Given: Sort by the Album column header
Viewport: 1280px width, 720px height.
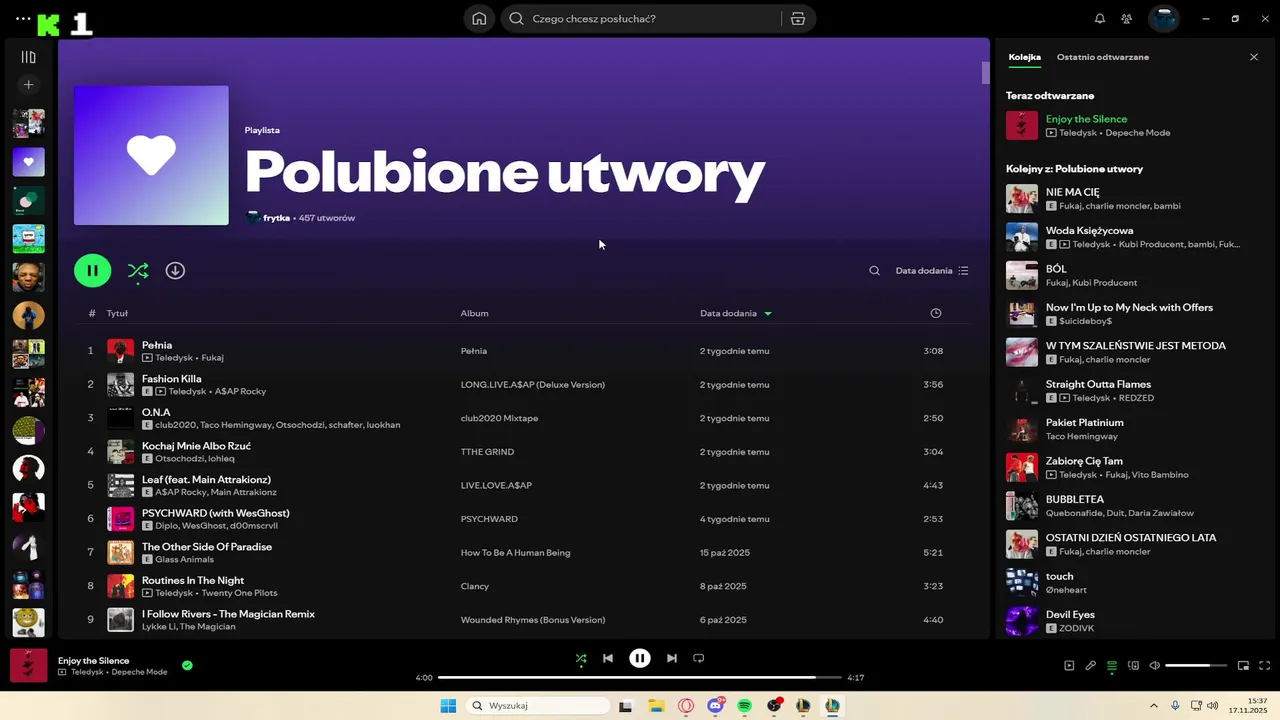Looking at the screenshot, I should coord(474,313).
